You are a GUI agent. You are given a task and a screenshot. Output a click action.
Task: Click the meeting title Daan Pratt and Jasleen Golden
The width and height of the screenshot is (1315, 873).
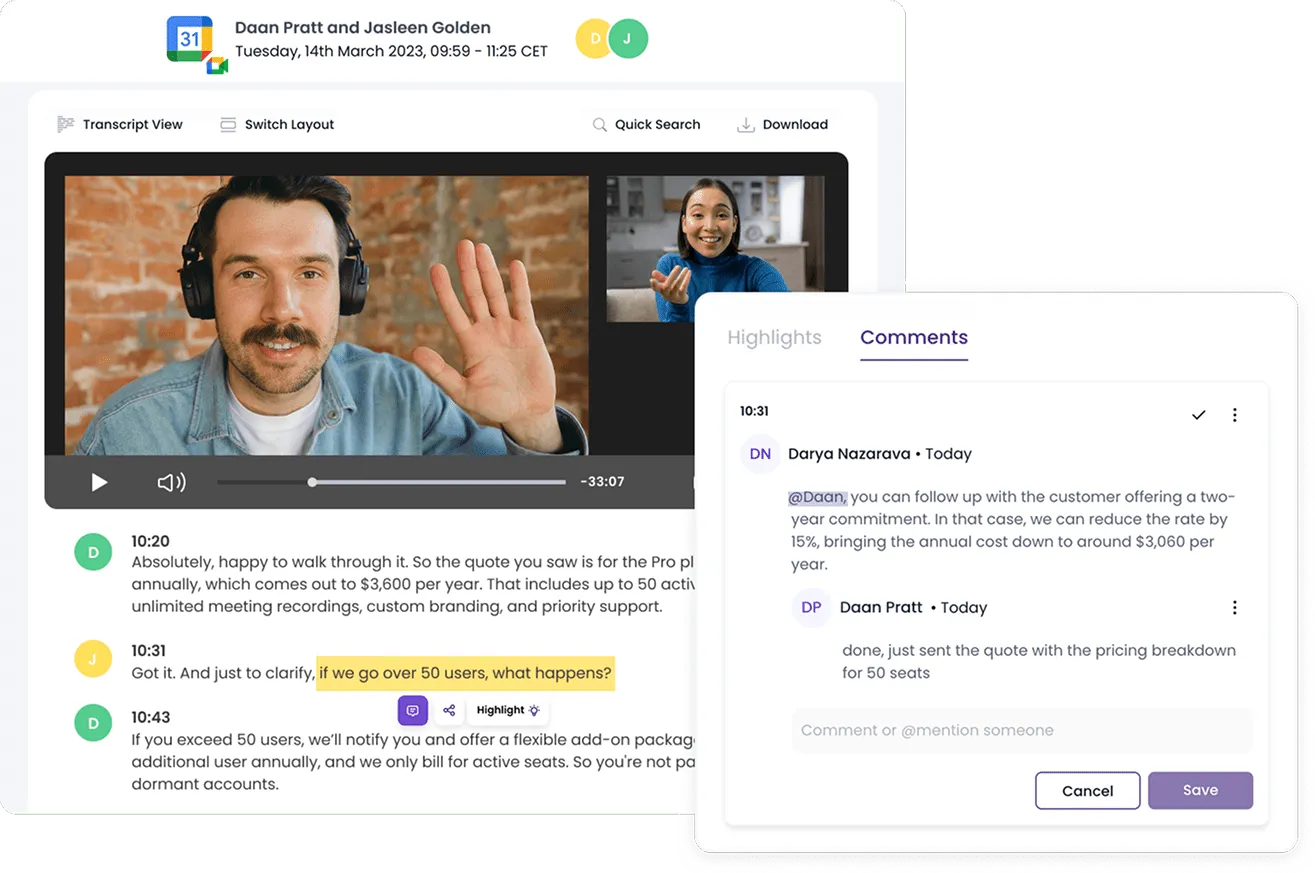point(363,27)
